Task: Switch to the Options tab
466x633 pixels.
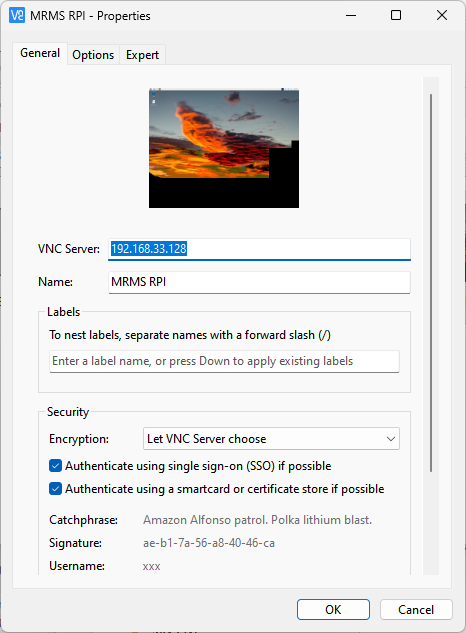Action: tap(93, 55)
